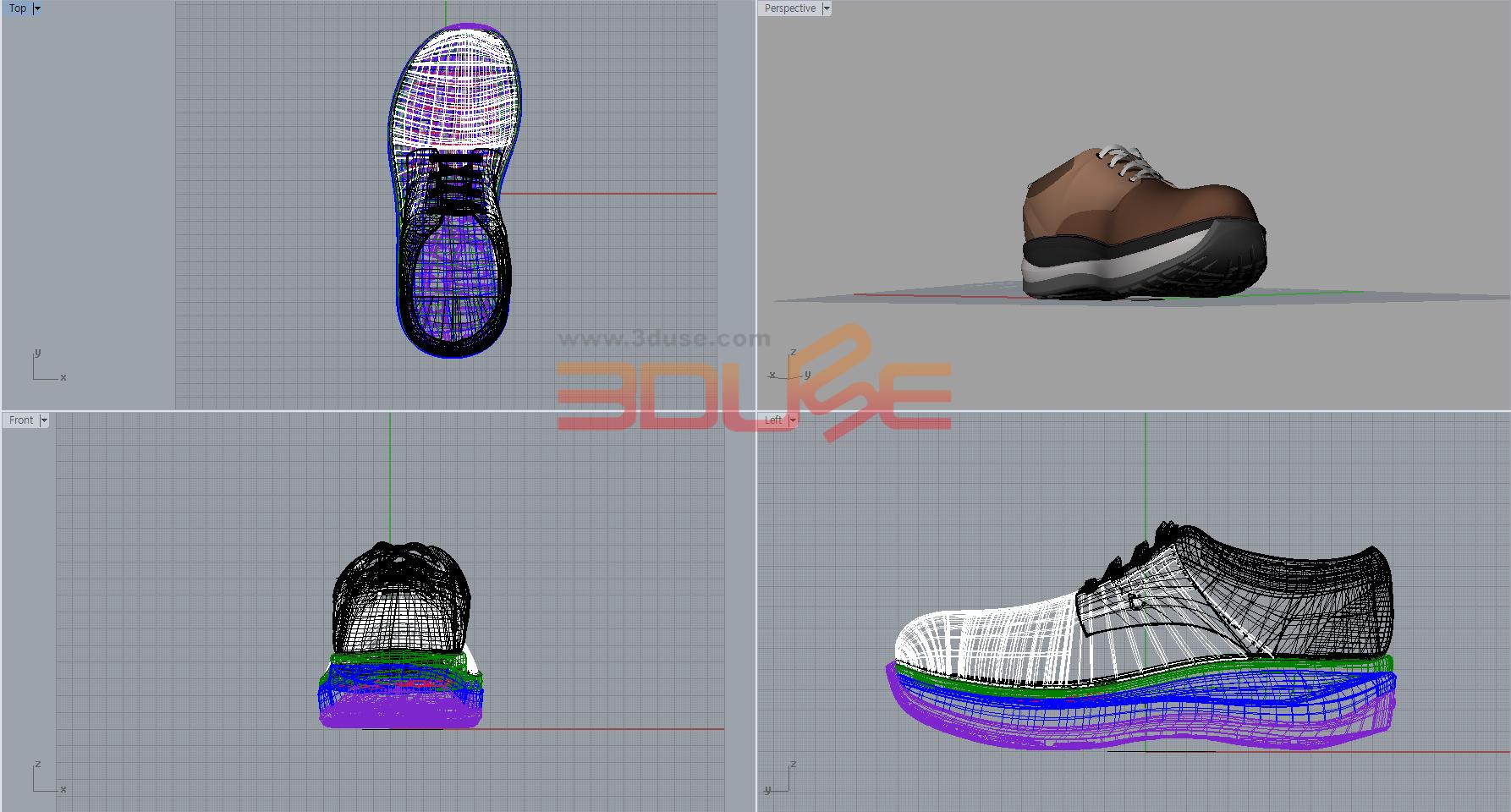Activate the Top viewport title label
The height and width of the screenshot is (812, 1511).
click(x=17, y=8)
